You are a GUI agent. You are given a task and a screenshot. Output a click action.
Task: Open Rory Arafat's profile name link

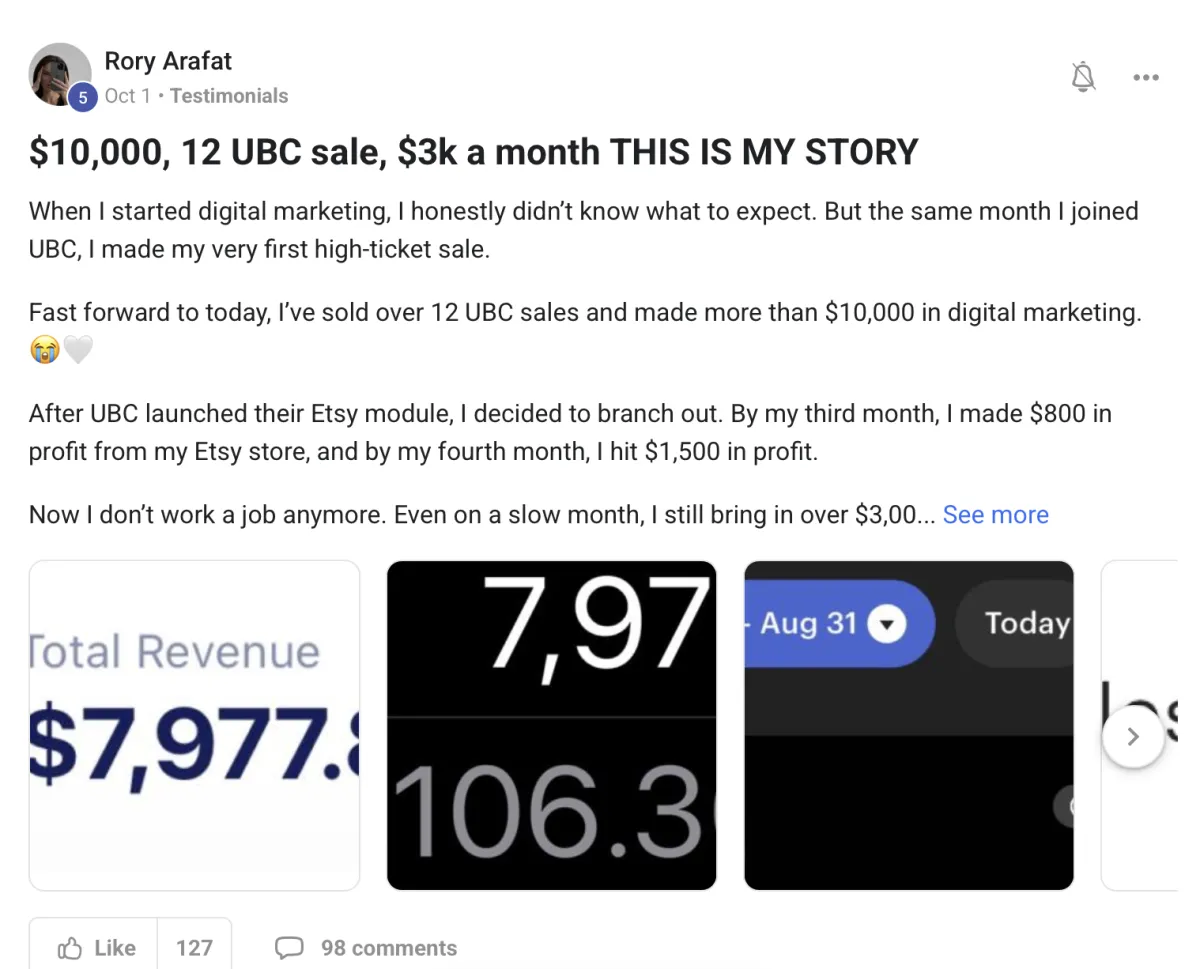tap(168, 61)
